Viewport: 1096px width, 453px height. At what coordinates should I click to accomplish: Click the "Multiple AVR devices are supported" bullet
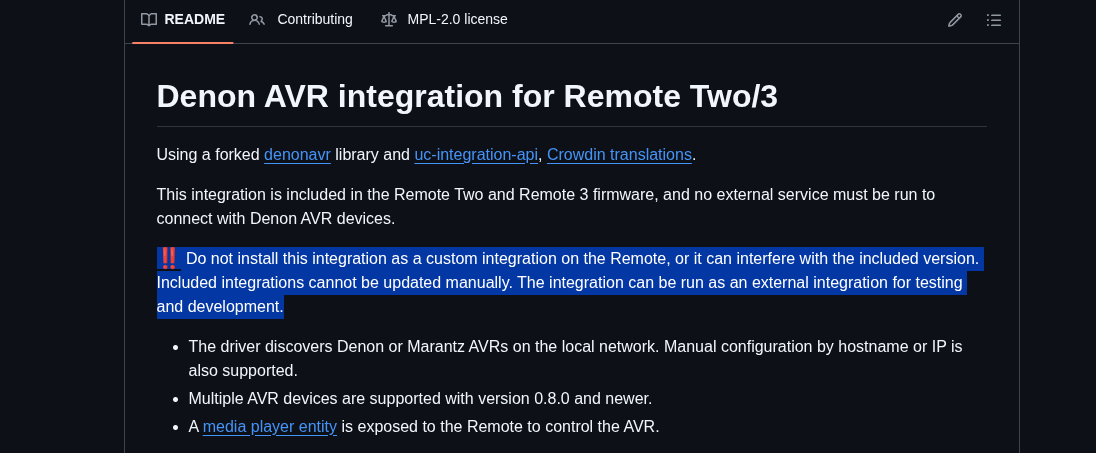(x=420, y=399)
